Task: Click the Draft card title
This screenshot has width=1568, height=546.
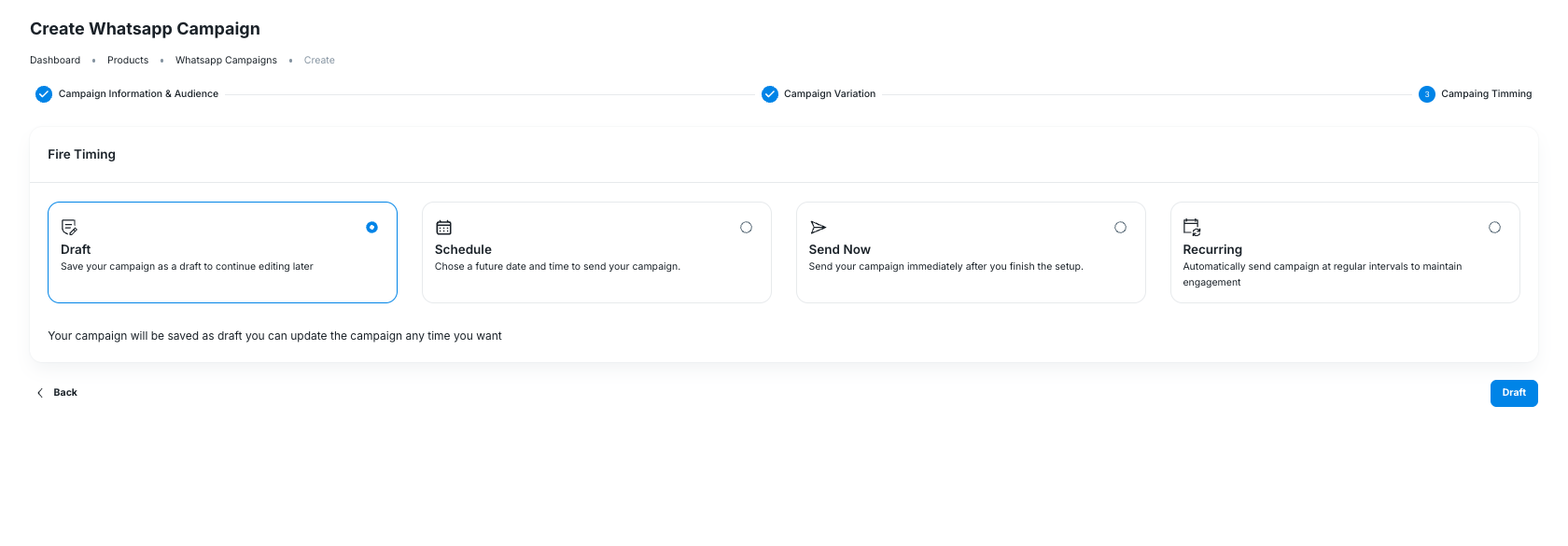Action: coord(76,249)
